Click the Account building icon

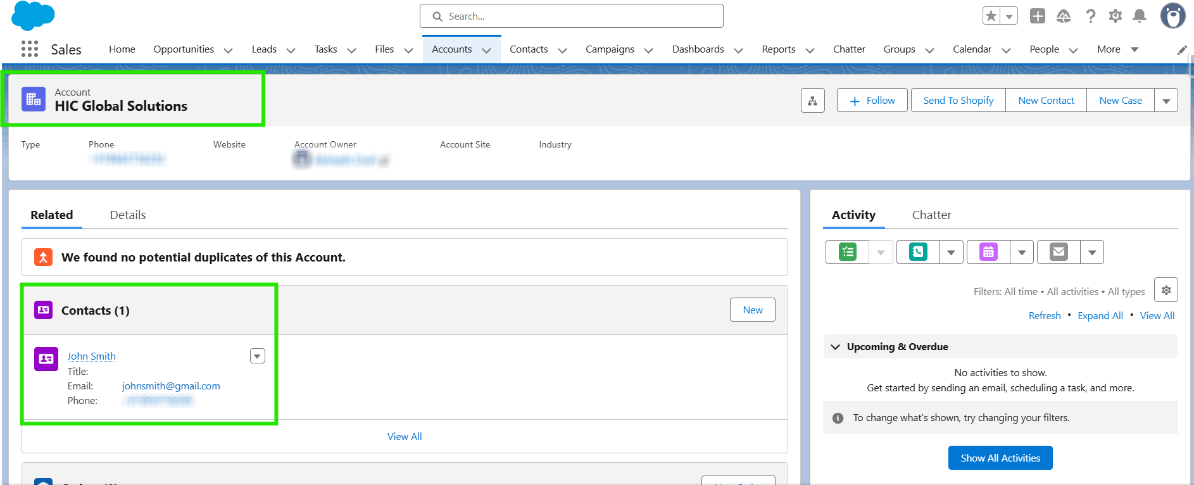[x=34, y=99]
